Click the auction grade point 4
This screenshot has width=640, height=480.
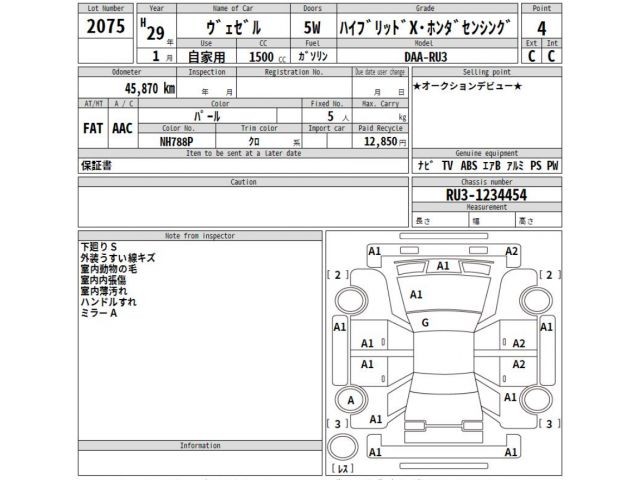543,28
